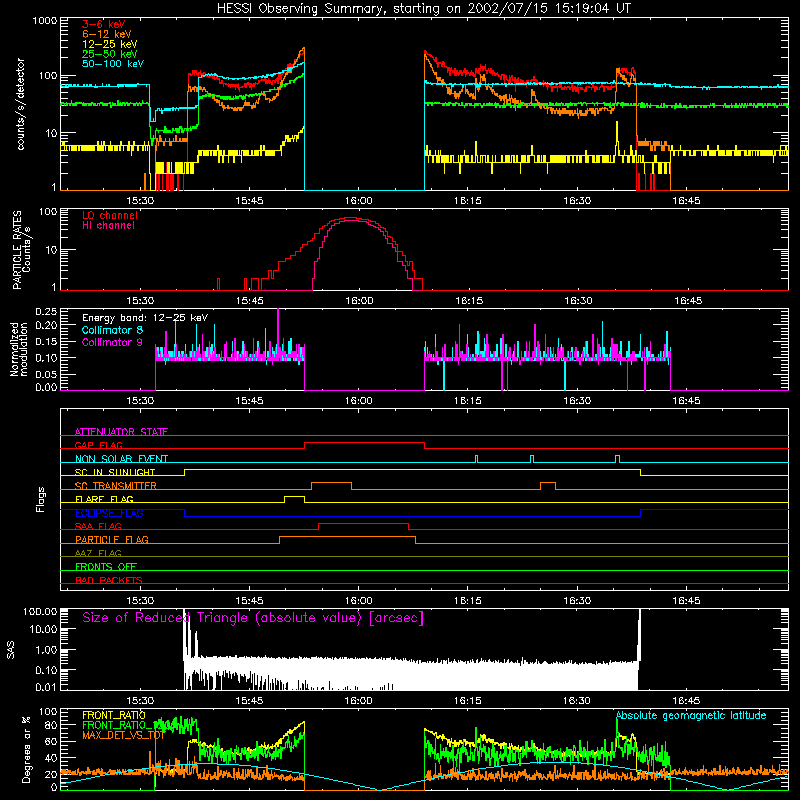Image resolution: width=800 pixels, height=800 pixels.
Task: Click the BAD_PACKETS flag label
Action: 109,580
